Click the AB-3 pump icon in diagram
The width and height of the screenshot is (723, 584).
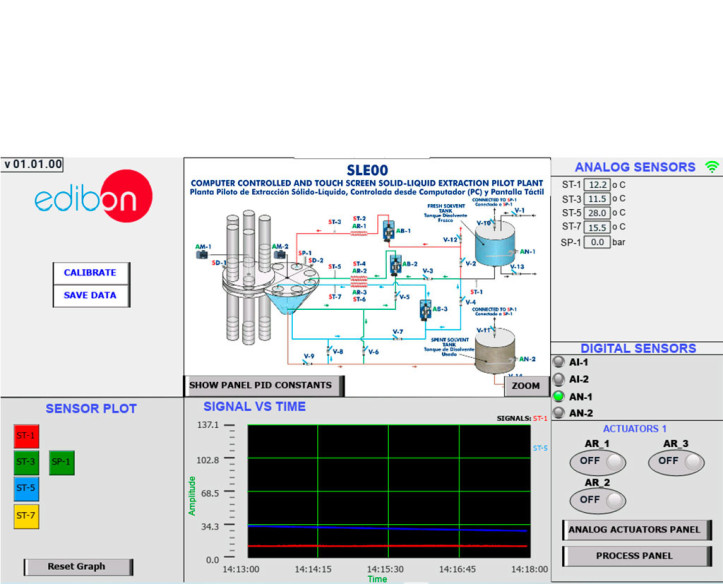(424, 309)
